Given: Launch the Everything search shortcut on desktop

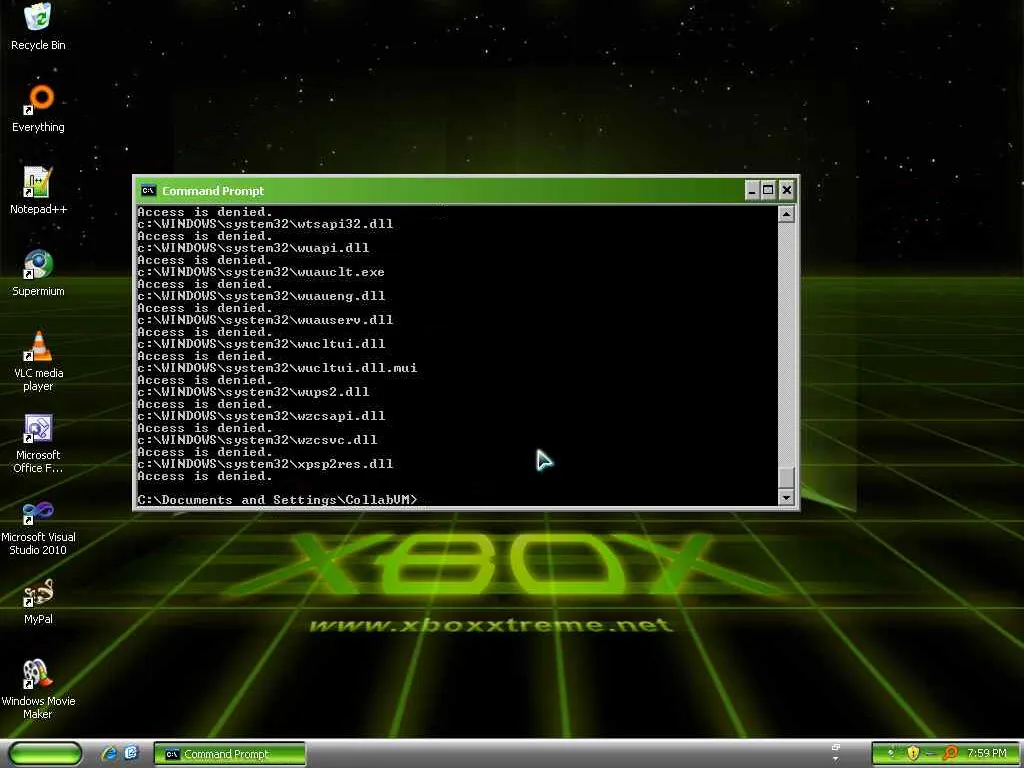Looking at the screenshot, I should [x=38, y=108].
